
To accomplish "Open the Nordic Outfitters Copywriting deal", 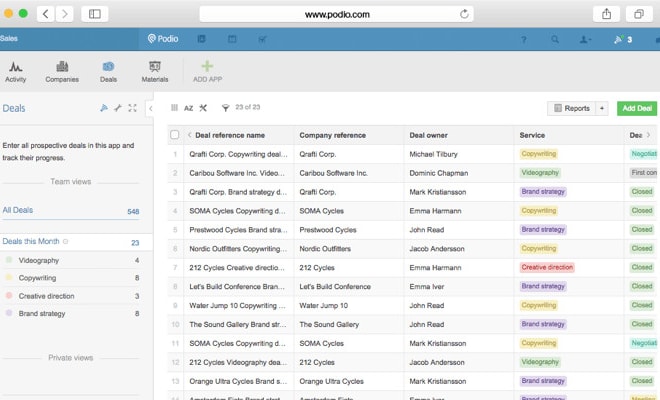I will [238, 249].
